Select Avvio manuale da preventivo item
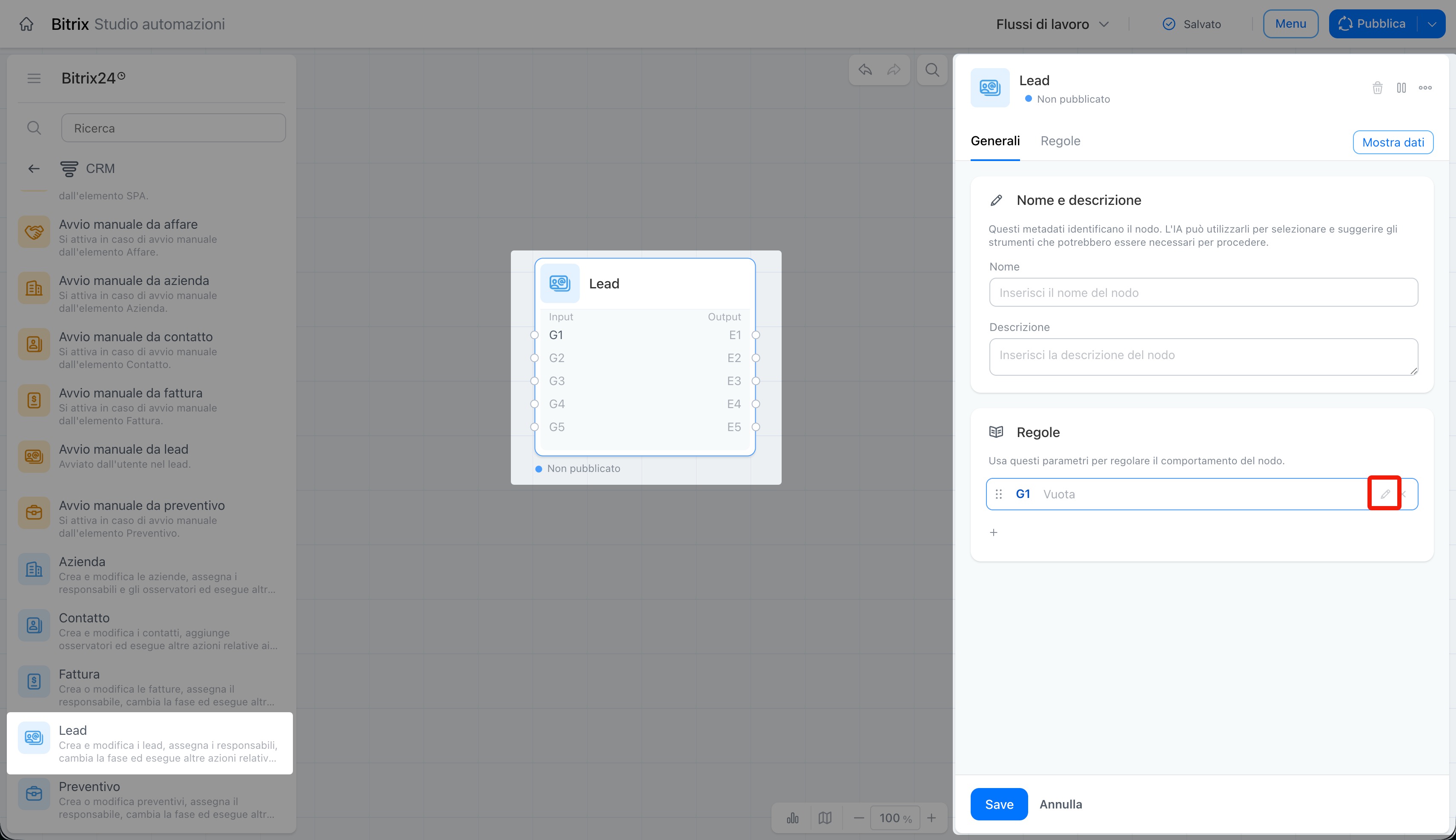This screenshot has height=840, width=1456. click(150, 519)
